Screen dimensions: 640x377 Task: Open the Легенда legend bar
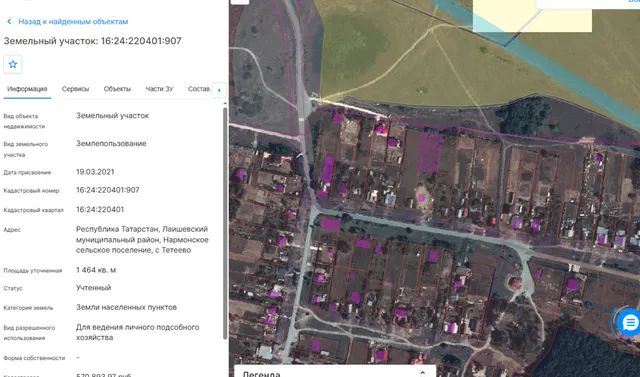(335, 371)
